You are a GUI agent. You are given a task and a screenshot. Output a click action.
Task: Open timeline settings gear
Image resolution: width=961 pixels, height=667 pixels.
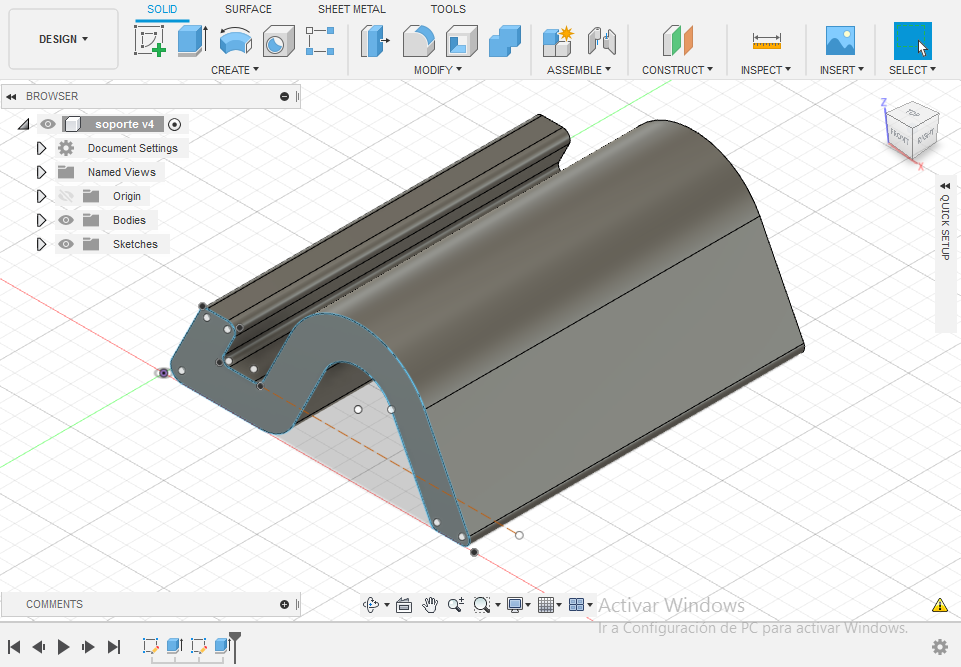(x=940, y=647)
